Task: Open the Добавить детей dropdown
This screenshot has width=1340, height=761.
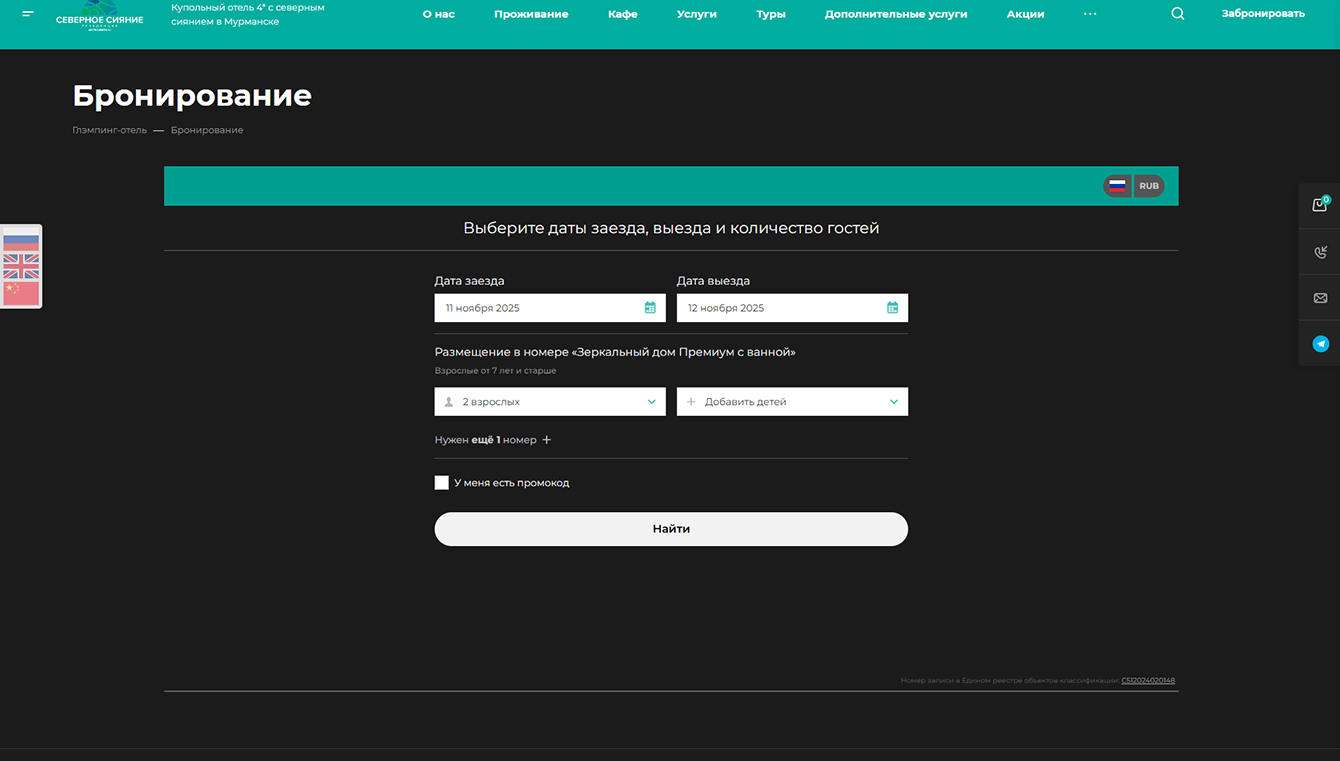Action: coord(792,402)
